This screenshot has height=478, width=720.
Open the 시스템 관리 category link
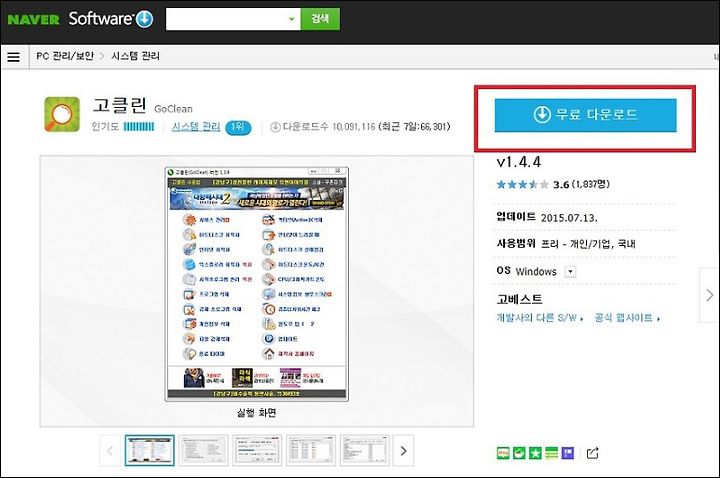(x=196, y=127)
